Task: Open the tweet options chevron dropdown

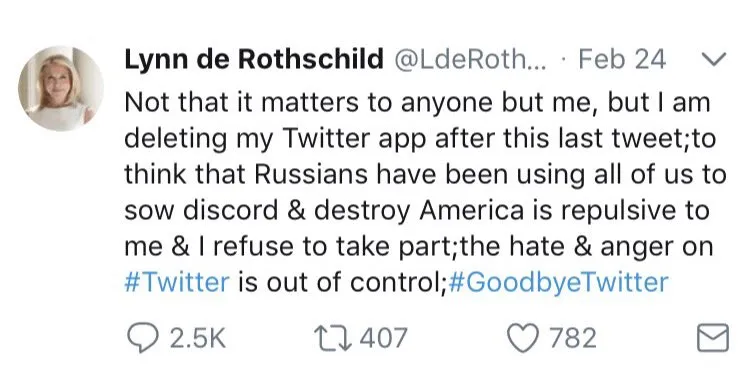Action: click(714, 59)
